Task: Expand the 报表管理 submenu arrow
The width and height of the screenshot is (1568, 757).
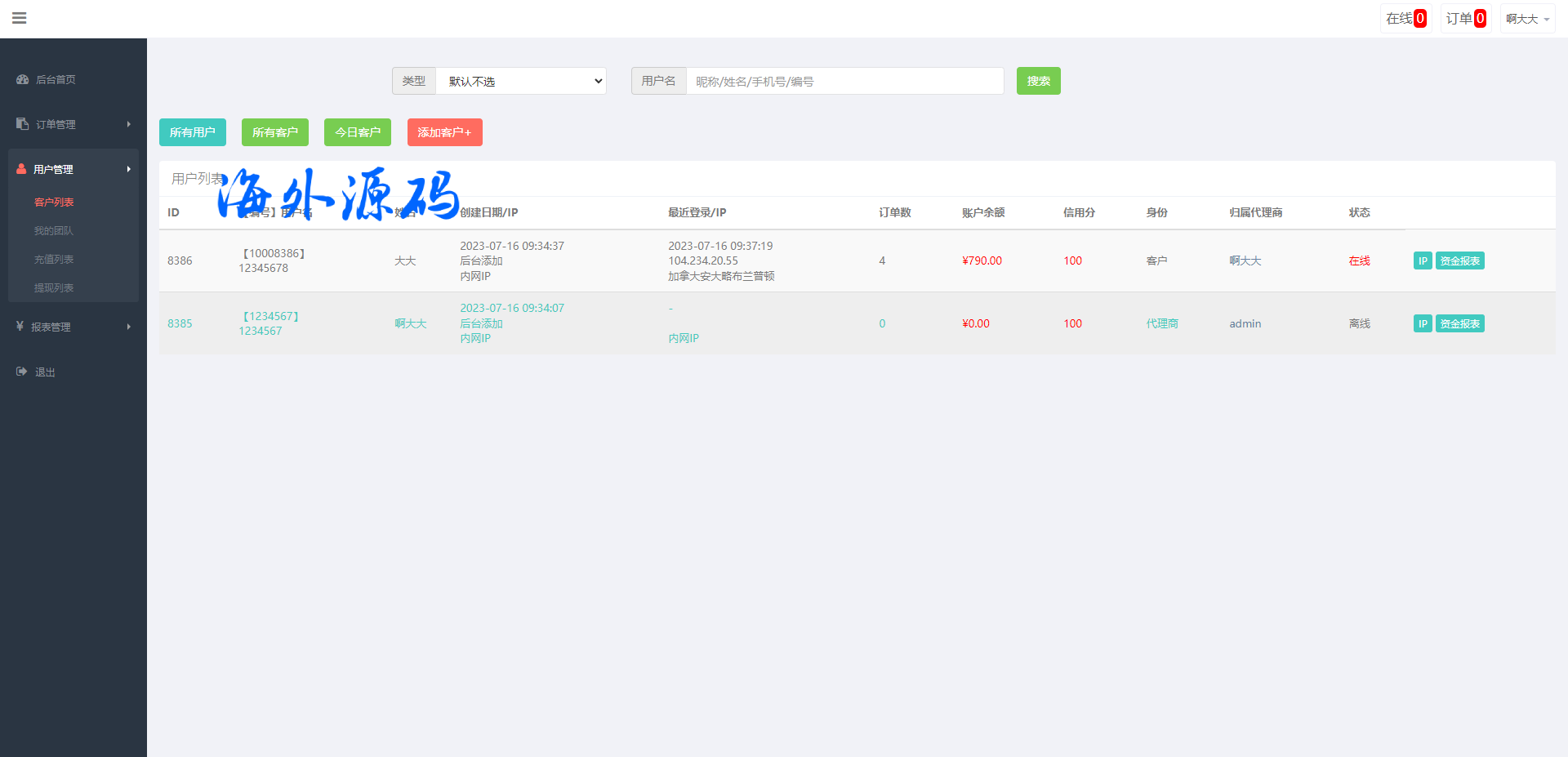Action: click(x=129, y=327)
